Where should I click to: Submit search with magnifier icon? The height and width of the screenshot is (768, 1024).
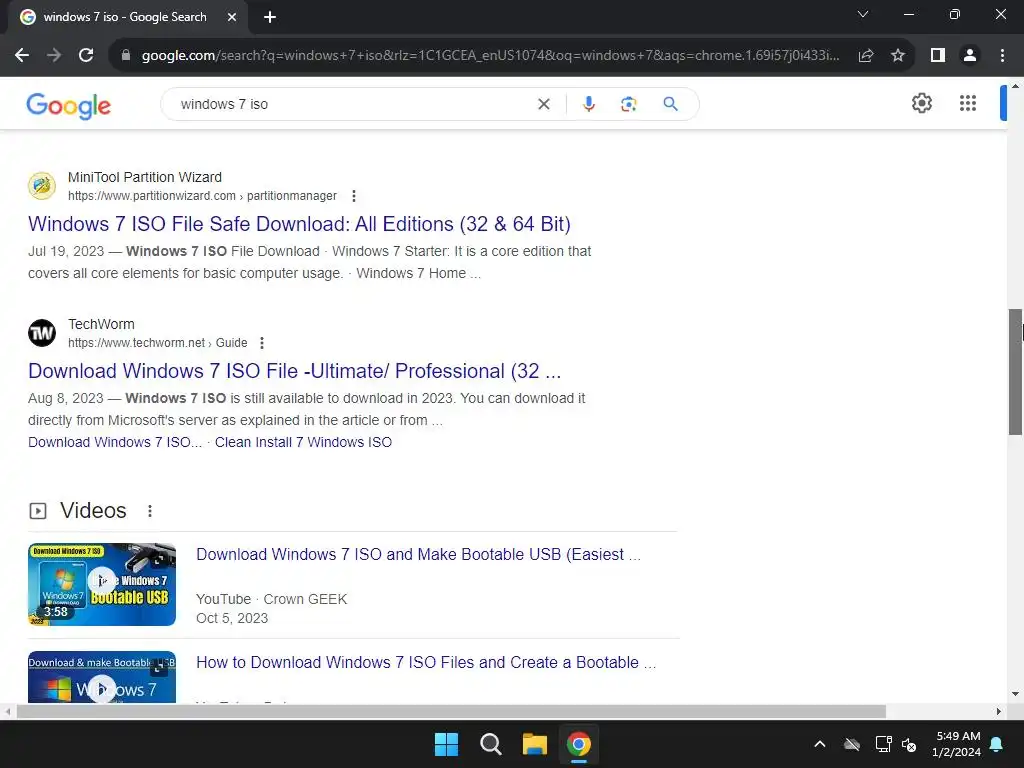click(671, 104)
